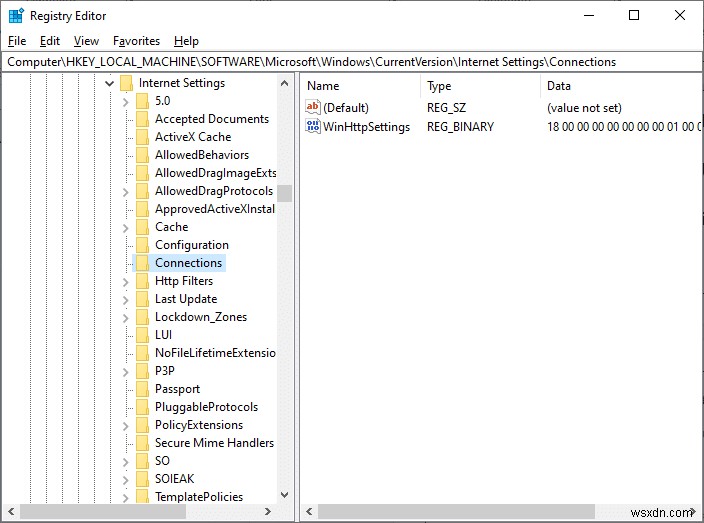This screenshot has width=704, height=523.
Task: Click the REG_SZ type cell
Action: click(x=446, y=108)
